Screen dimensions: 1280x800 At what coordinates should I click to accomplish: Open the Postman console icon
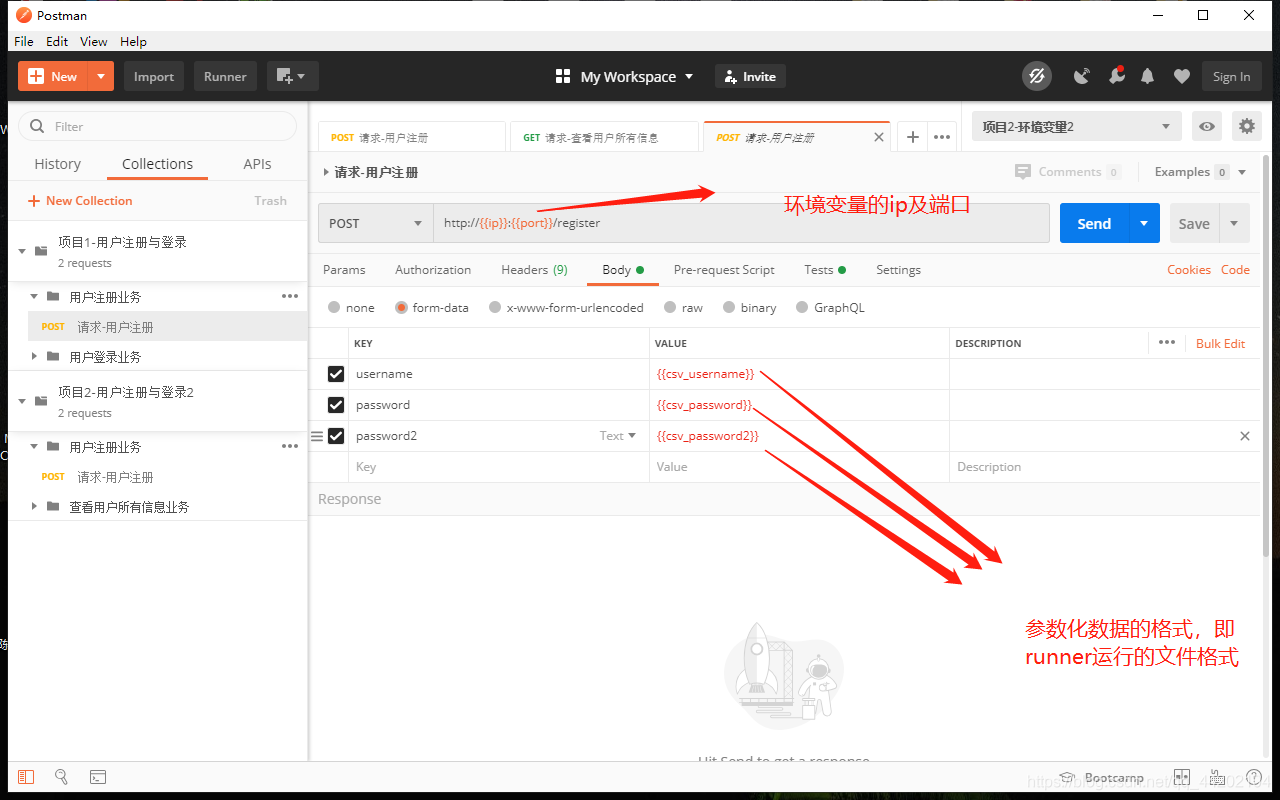(98, 777)
